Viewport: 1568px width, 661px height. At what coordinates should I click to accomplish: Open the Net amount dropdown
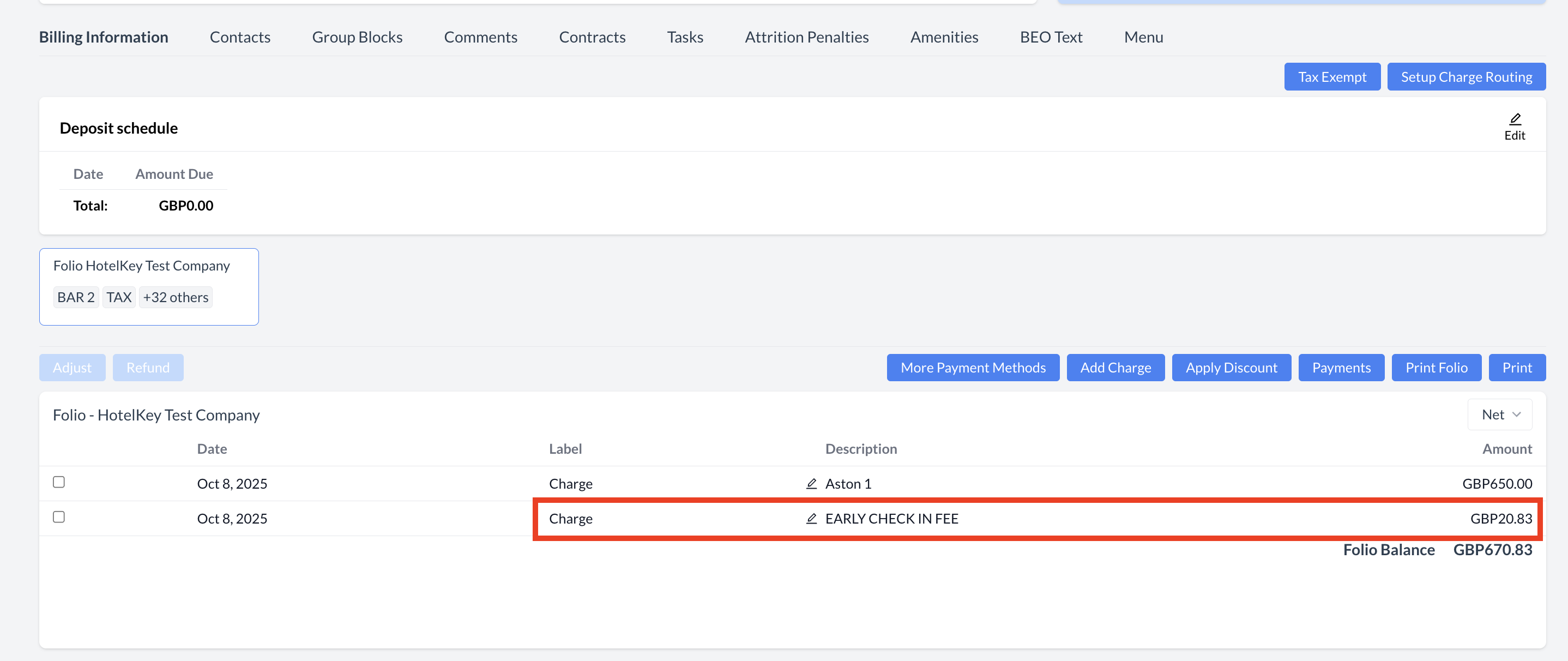(x=1499, y=414)
